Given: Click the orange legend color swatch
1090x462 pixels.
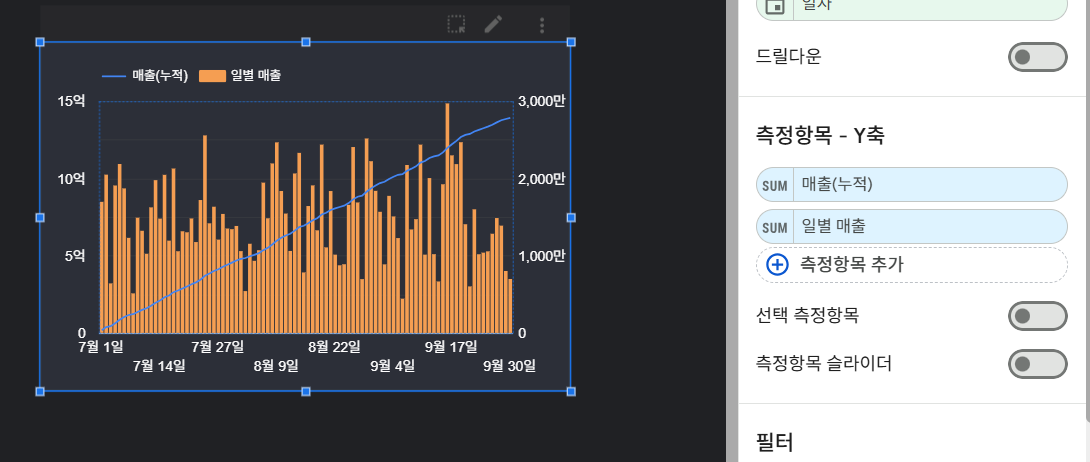Looking at the screenshot, I should [x=213, y=76].
